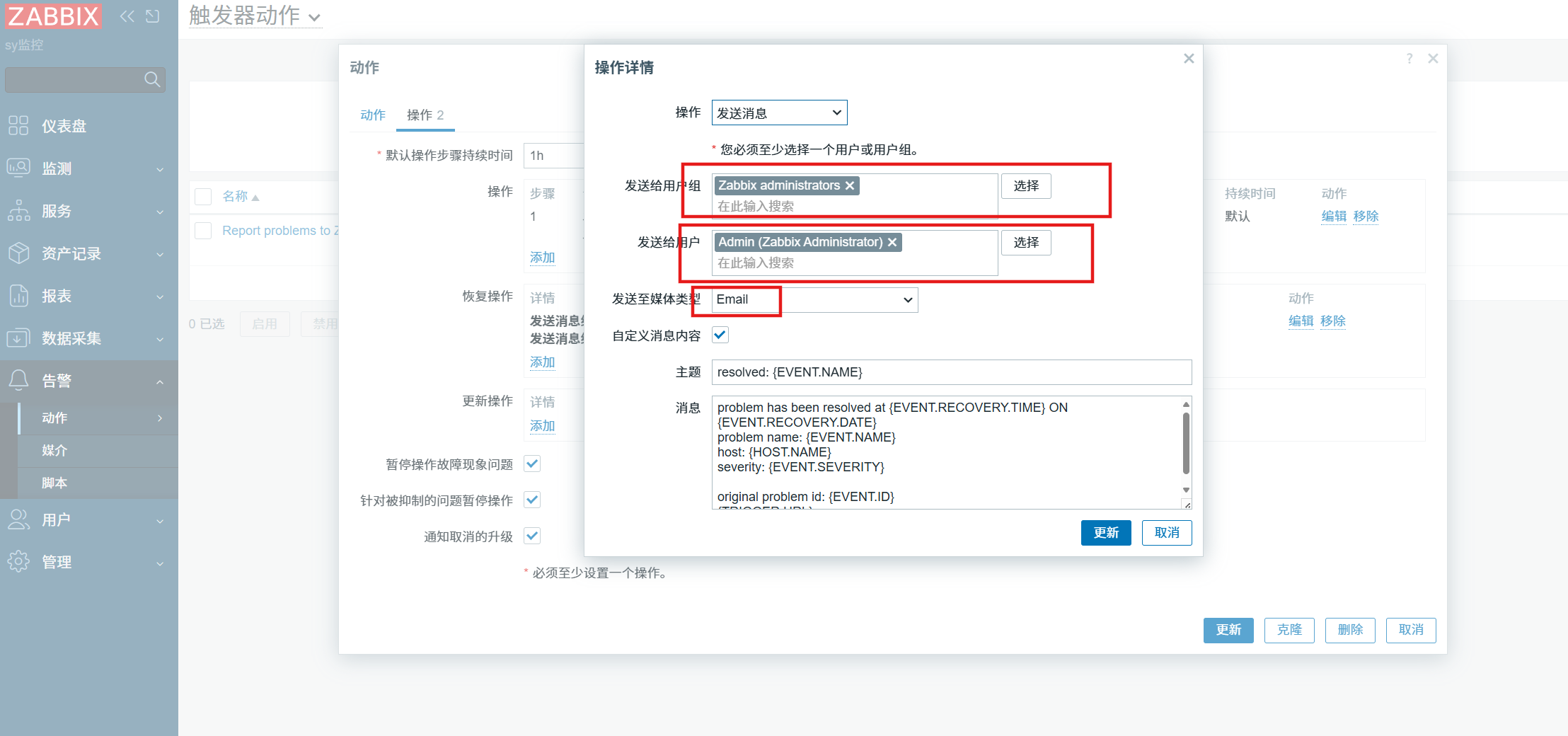Screen dimensions: 1568x736
Task: Open help icon in 动作 dialog
Action: tap(1410, 59)
